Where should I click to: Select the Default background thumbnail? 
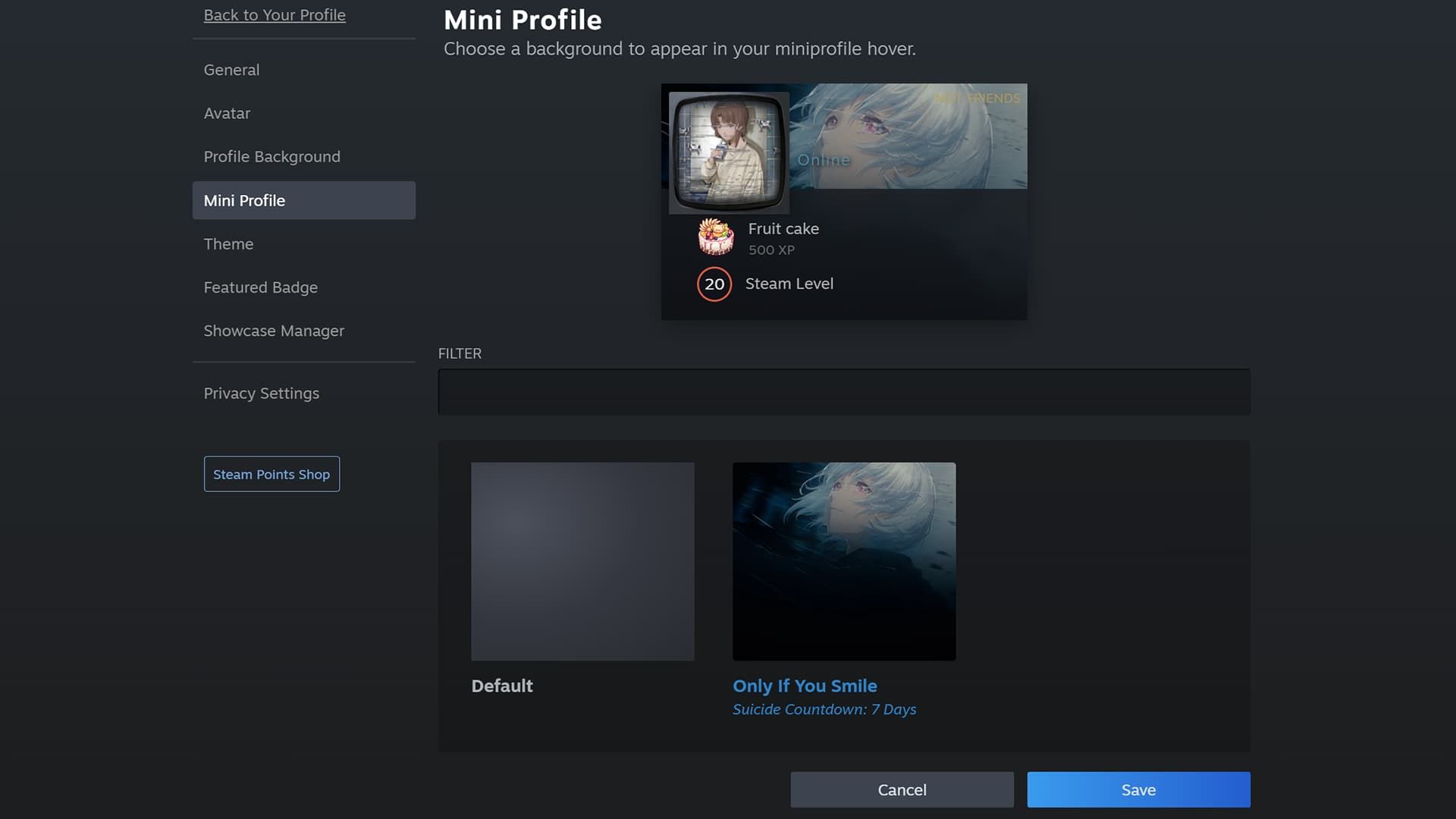click(x=582, y=561)
